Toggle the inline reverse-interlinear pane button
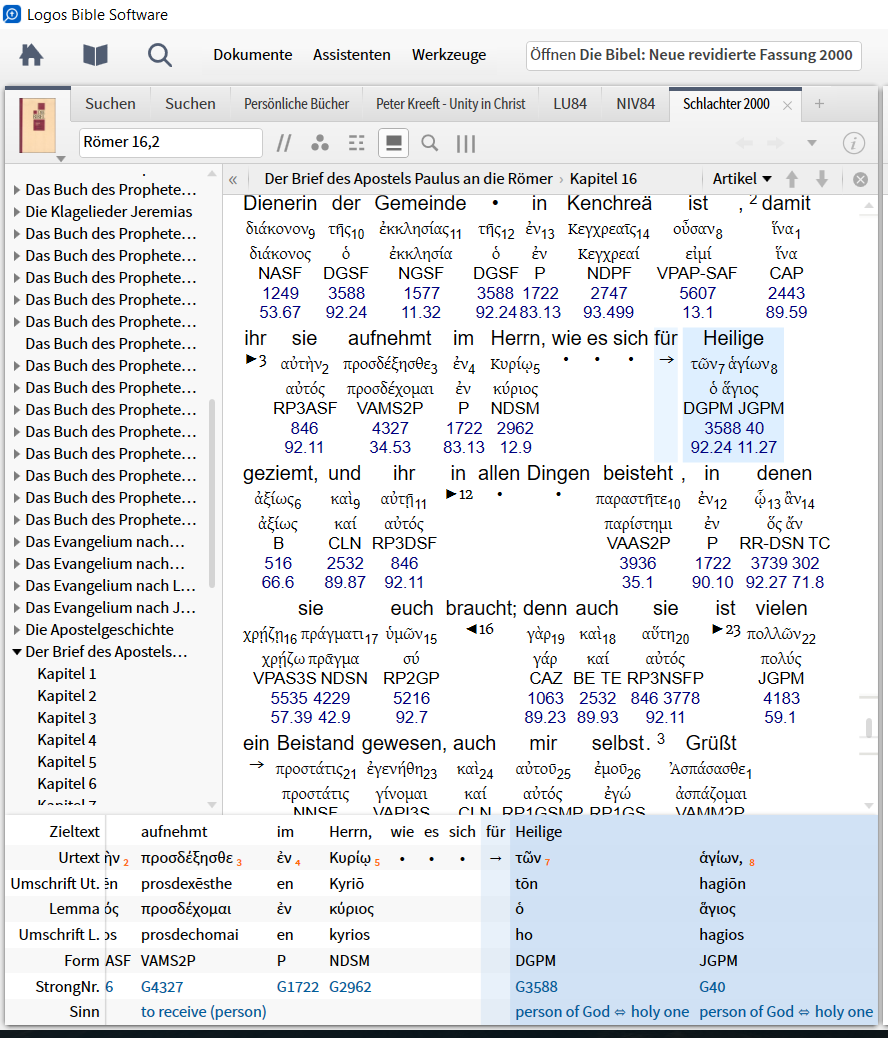 (x=393, y=143)
